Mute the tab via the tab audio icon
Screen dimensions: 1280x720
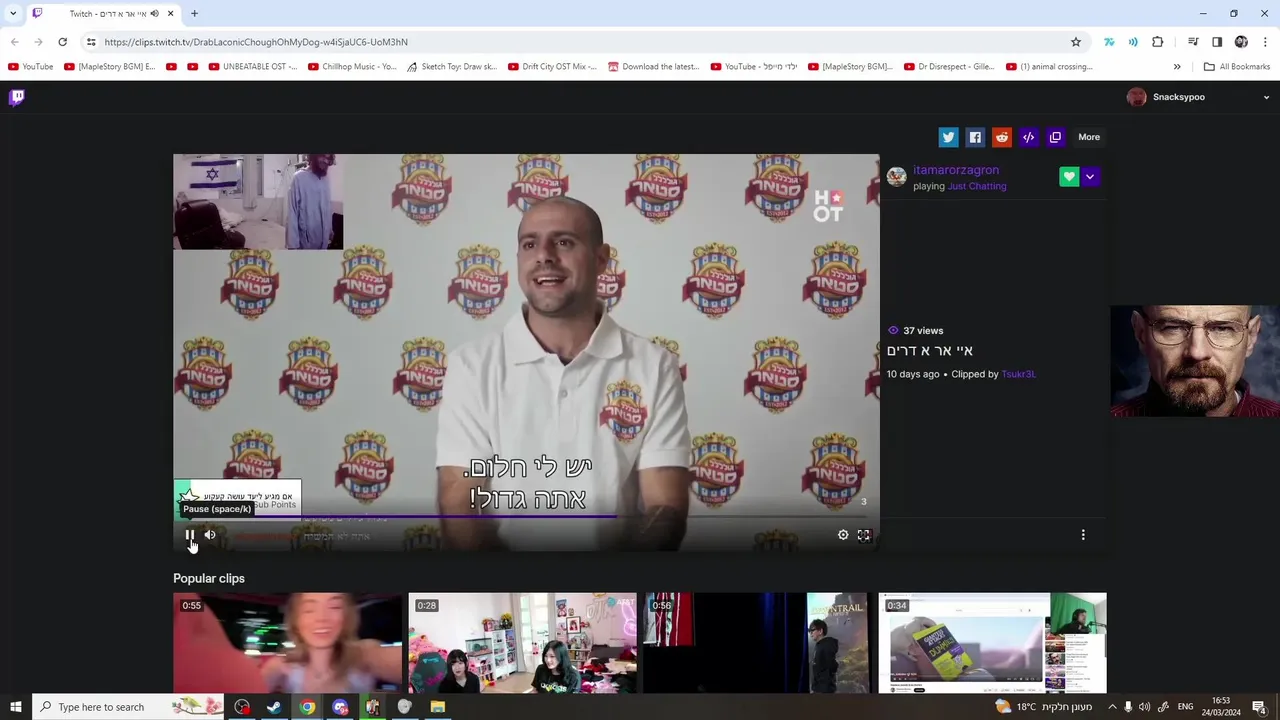(154, 14)
